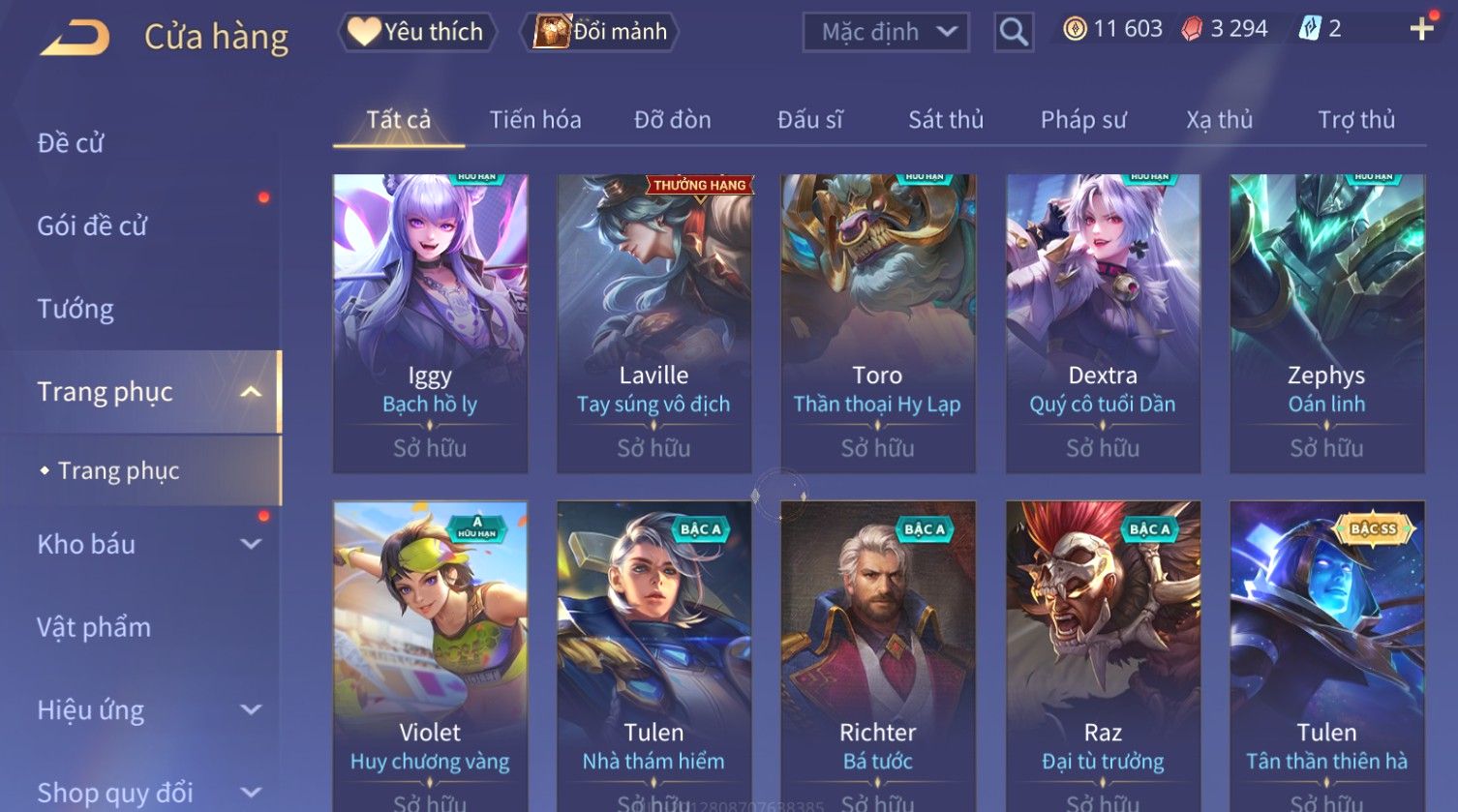Open Vật phẩm in the sidebar

(94, 627)
